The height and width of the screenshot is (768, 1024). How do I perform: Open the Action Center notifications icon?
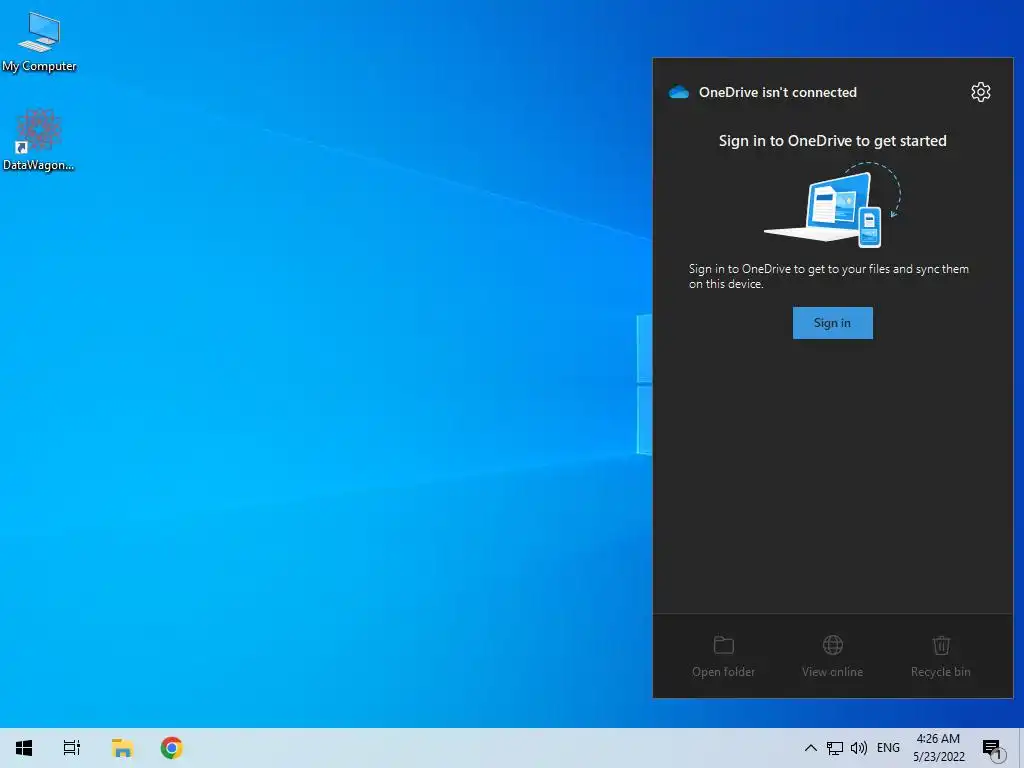pyautogui.click(x=992, y=748)
